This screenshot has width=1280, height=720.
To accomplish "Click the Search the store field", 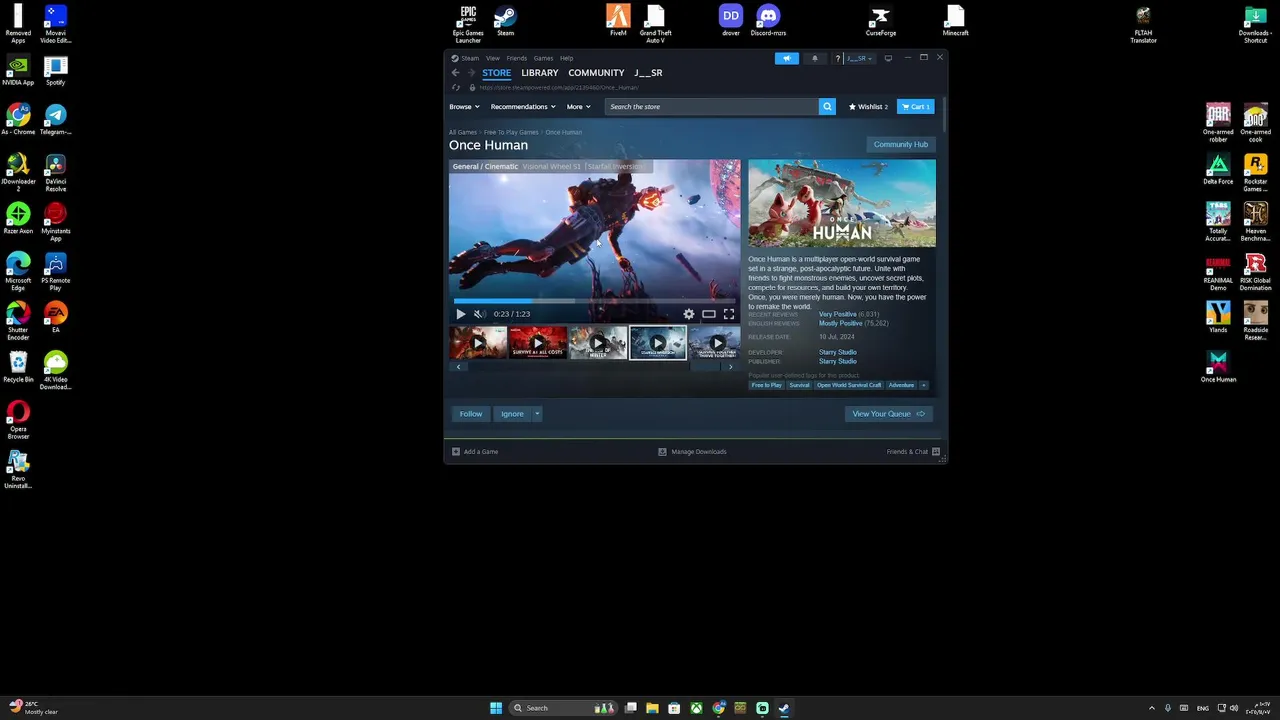I will (x=712, y=107).
